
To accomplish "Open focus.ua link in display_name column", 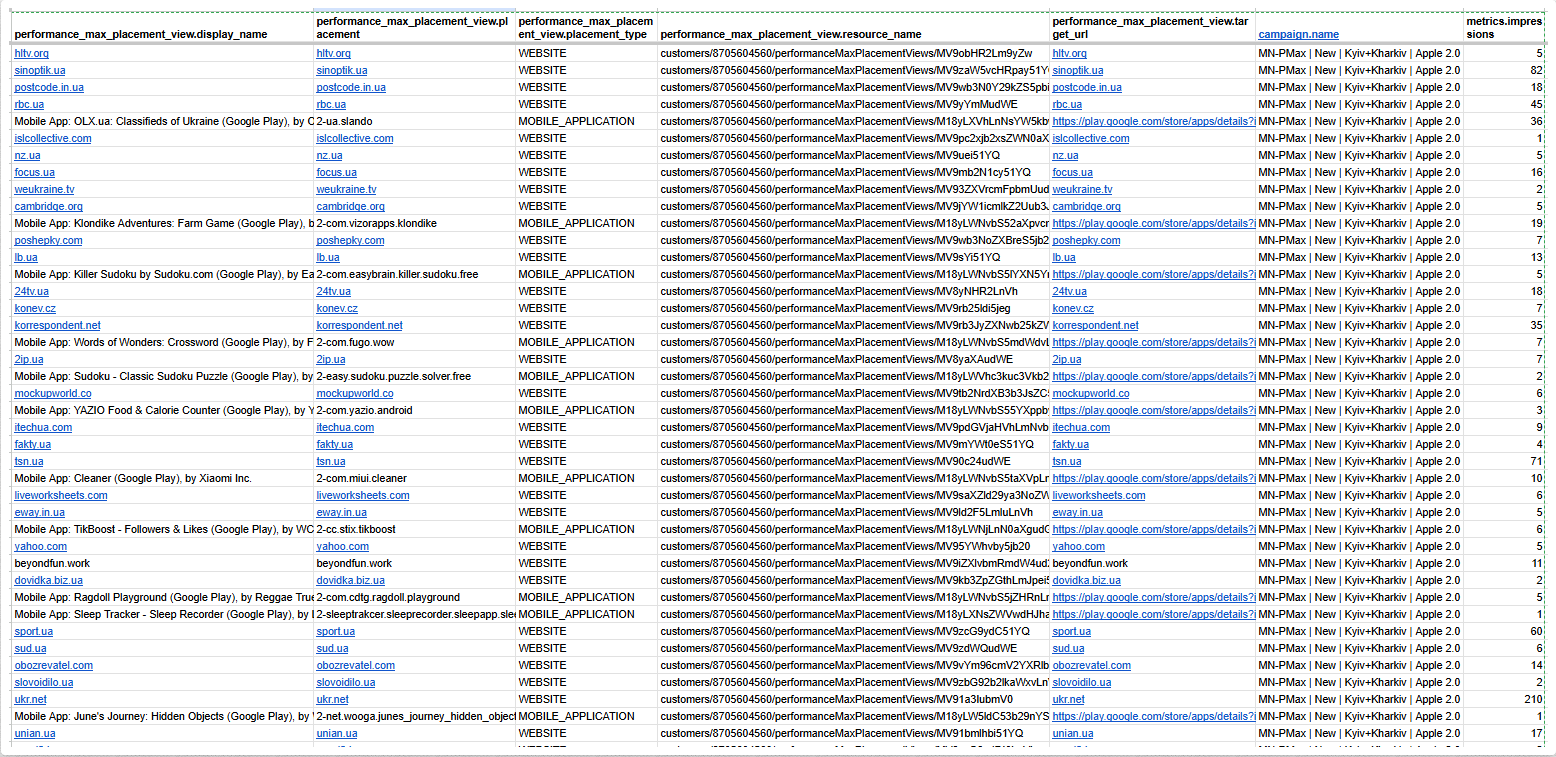I will tap(34, 172).
